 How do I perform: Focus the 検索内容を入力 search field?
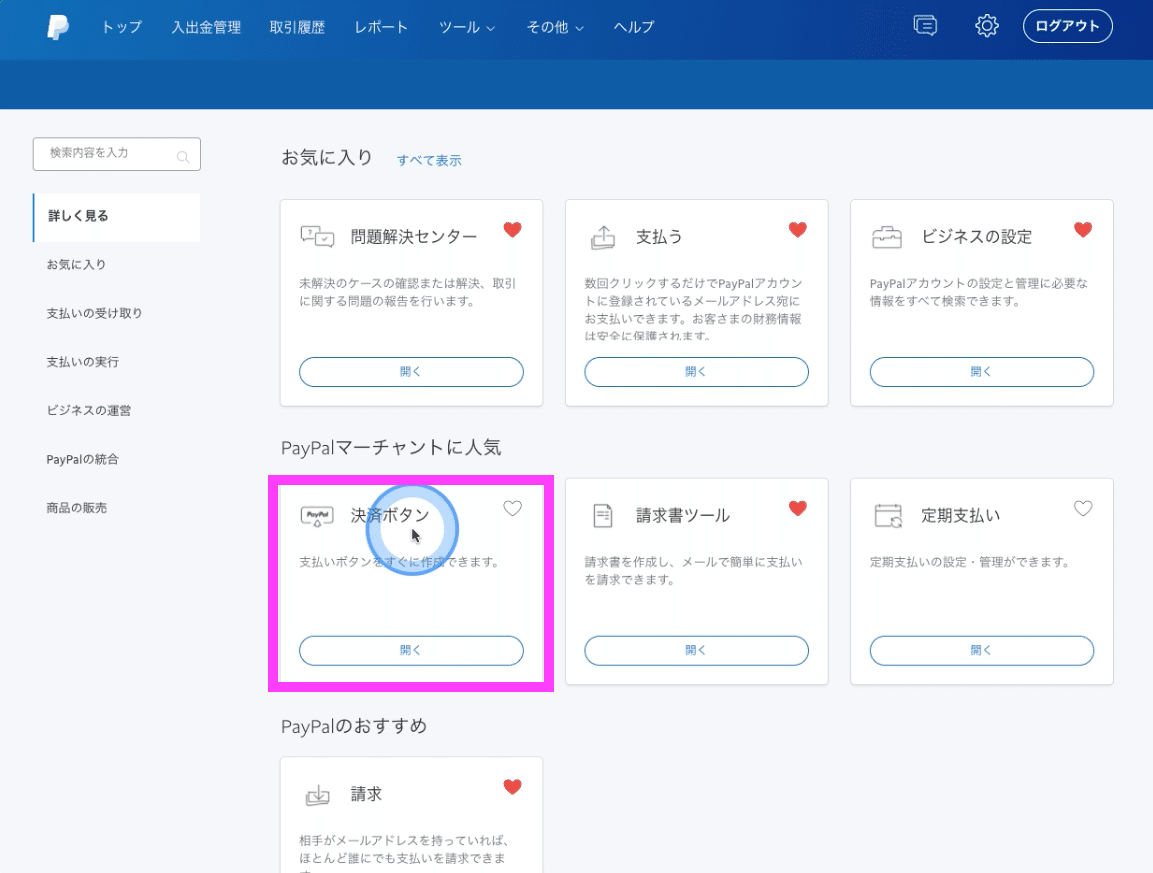pyautogui.click(x=117, y=154)
